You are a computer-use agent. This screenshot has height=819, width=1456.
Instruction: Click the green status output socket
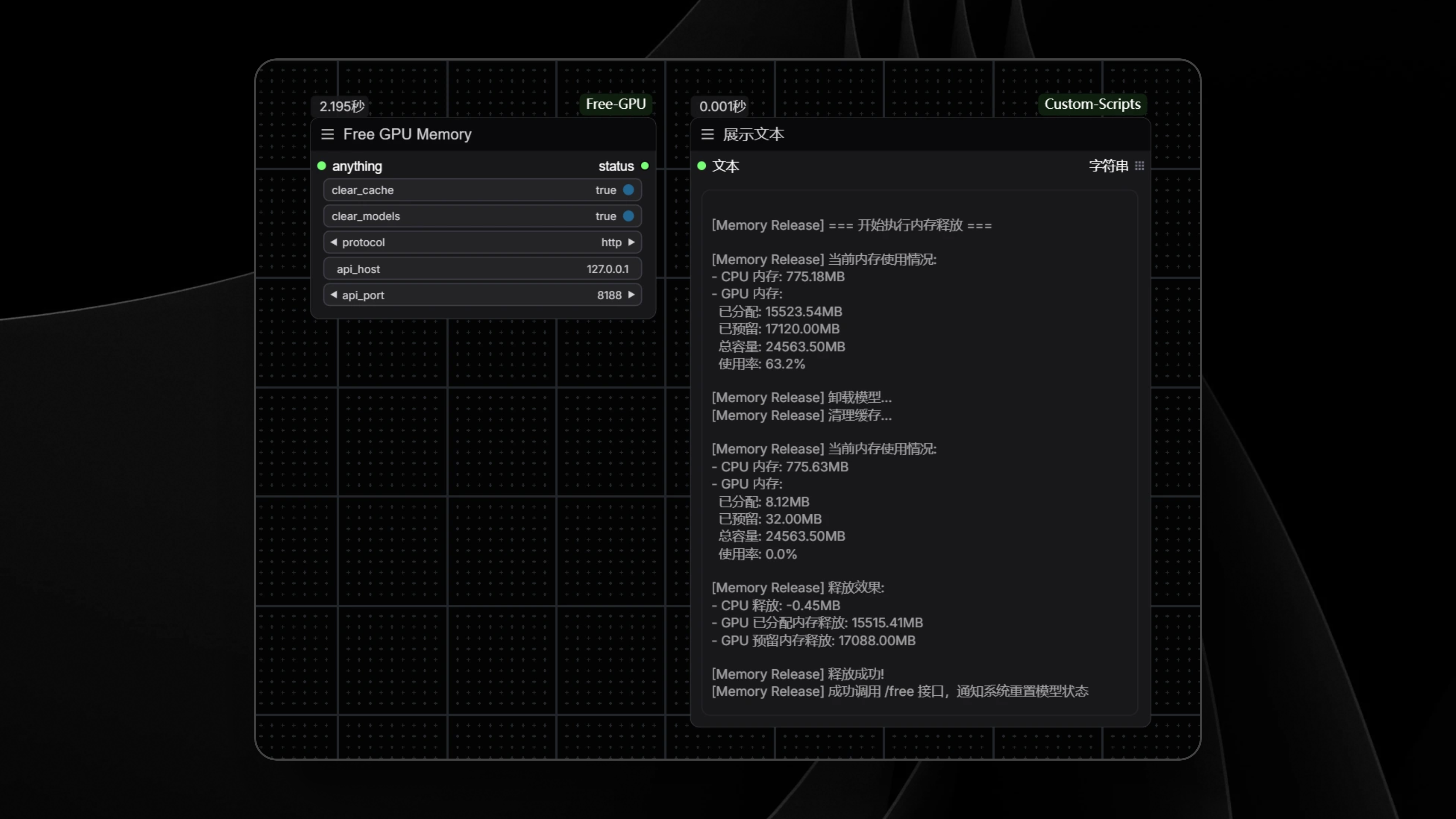pos(645,166)
